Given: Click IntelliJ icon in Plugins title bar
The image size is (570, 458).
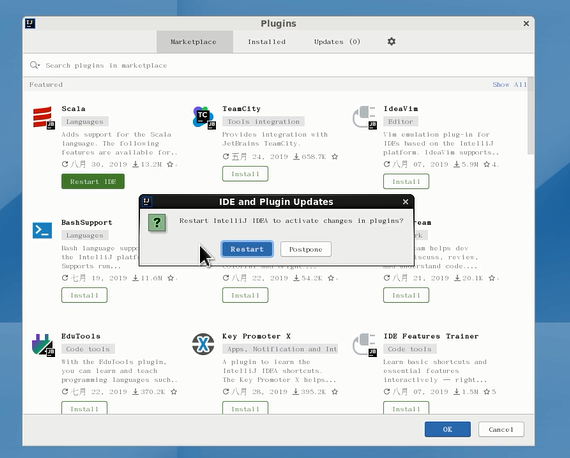Looking at the screenshot, I should click(x=30, y=24).
